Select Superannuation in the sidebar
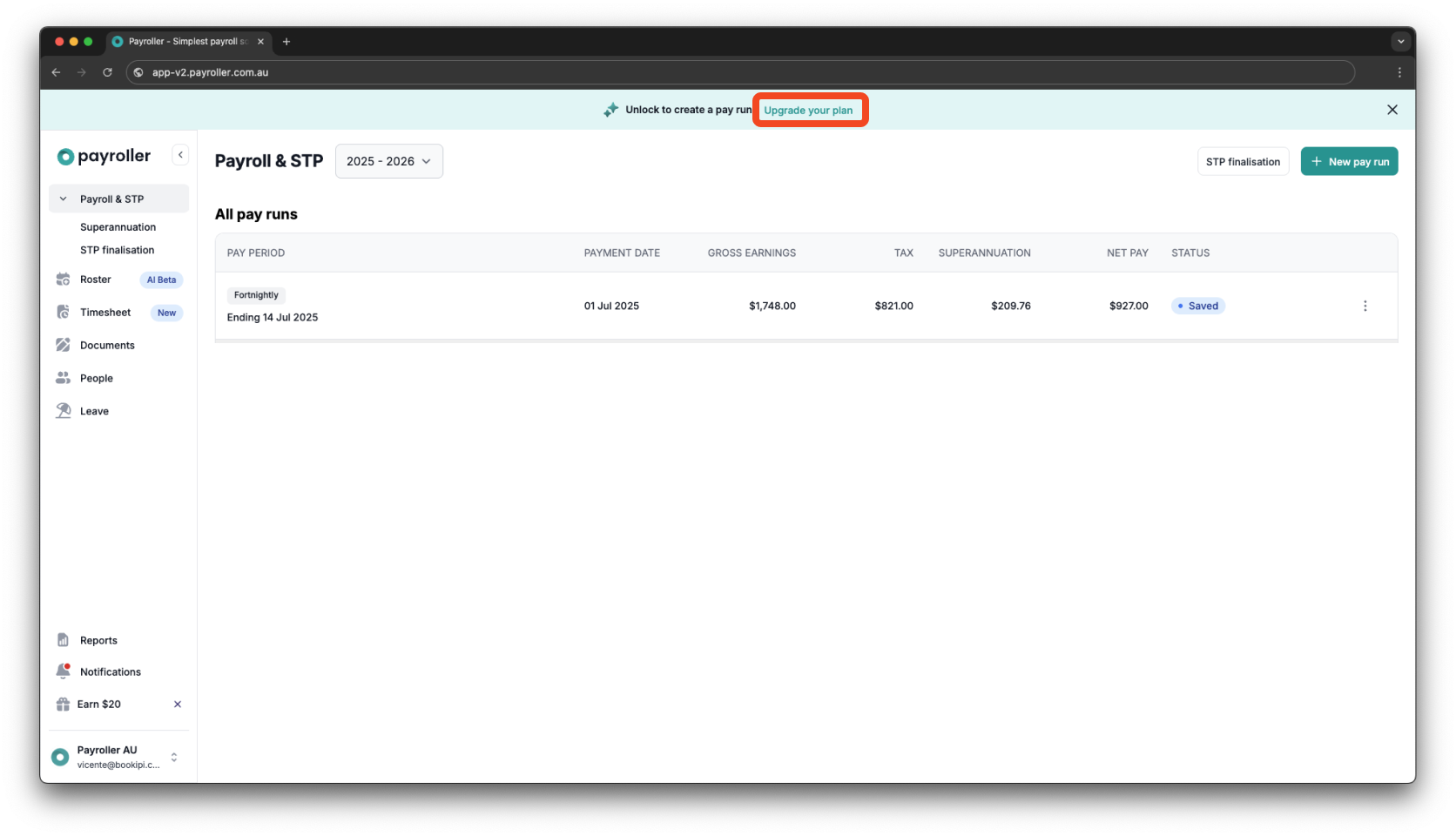The height and width of the screenshot is (836, 1456). click(117, 226)
